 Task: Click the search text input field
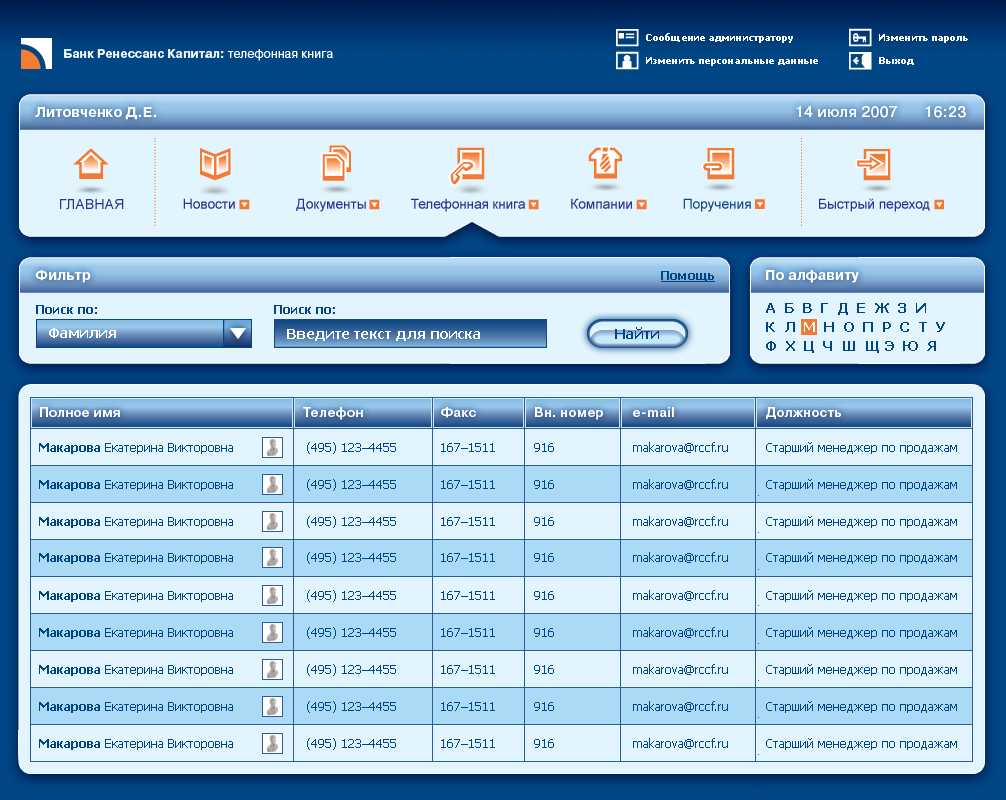tap(410, 334)
